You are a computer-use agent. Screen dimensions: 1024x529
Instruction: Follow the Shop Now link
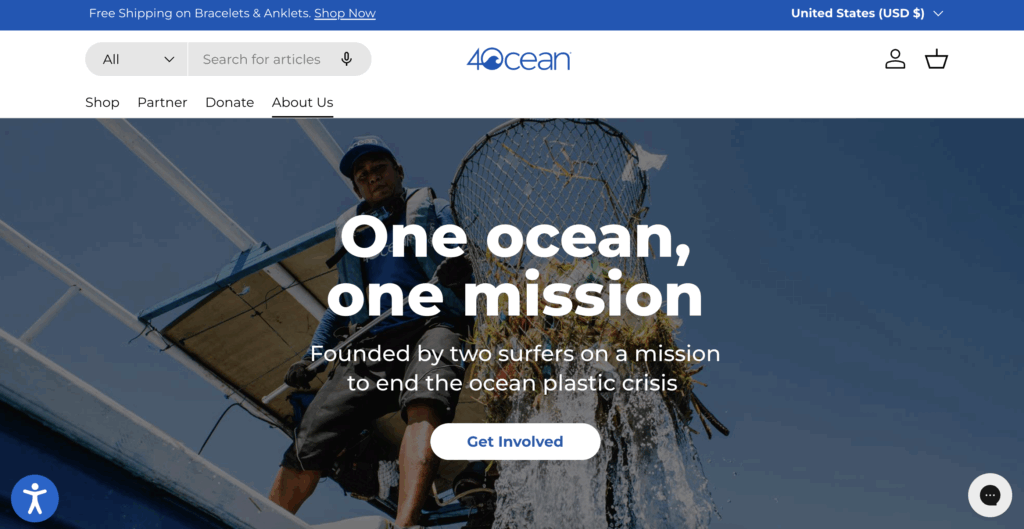344,13
